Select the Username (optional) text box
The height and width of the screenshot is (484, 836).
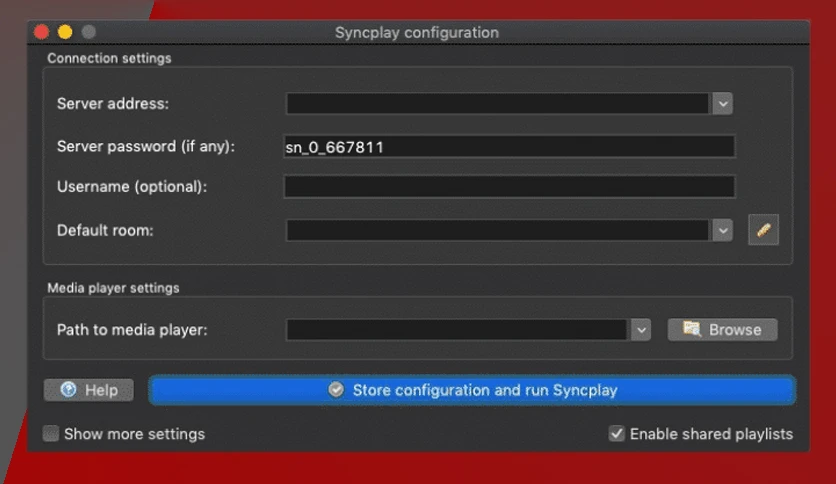point(510,187)
